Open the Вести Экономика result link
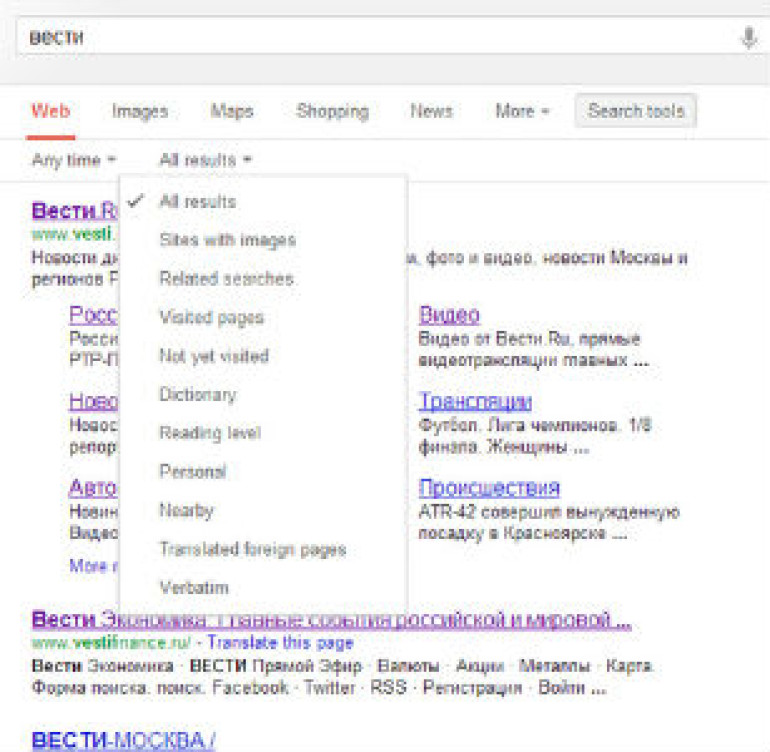Viewport: 770px width, 752px height. (331, 620)
